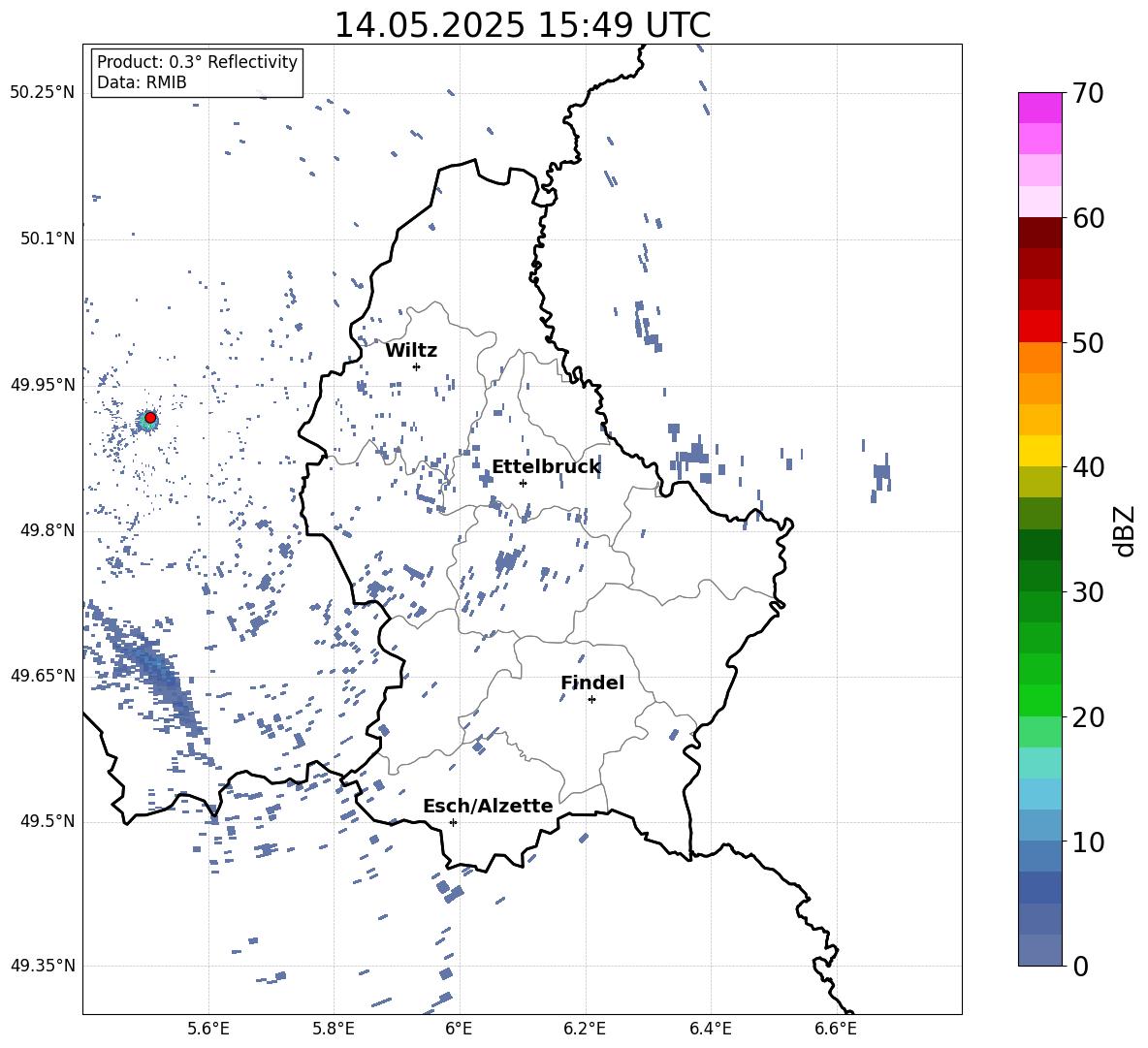Click the yellow colorbar segment above 40

[x=1039, y=451]
